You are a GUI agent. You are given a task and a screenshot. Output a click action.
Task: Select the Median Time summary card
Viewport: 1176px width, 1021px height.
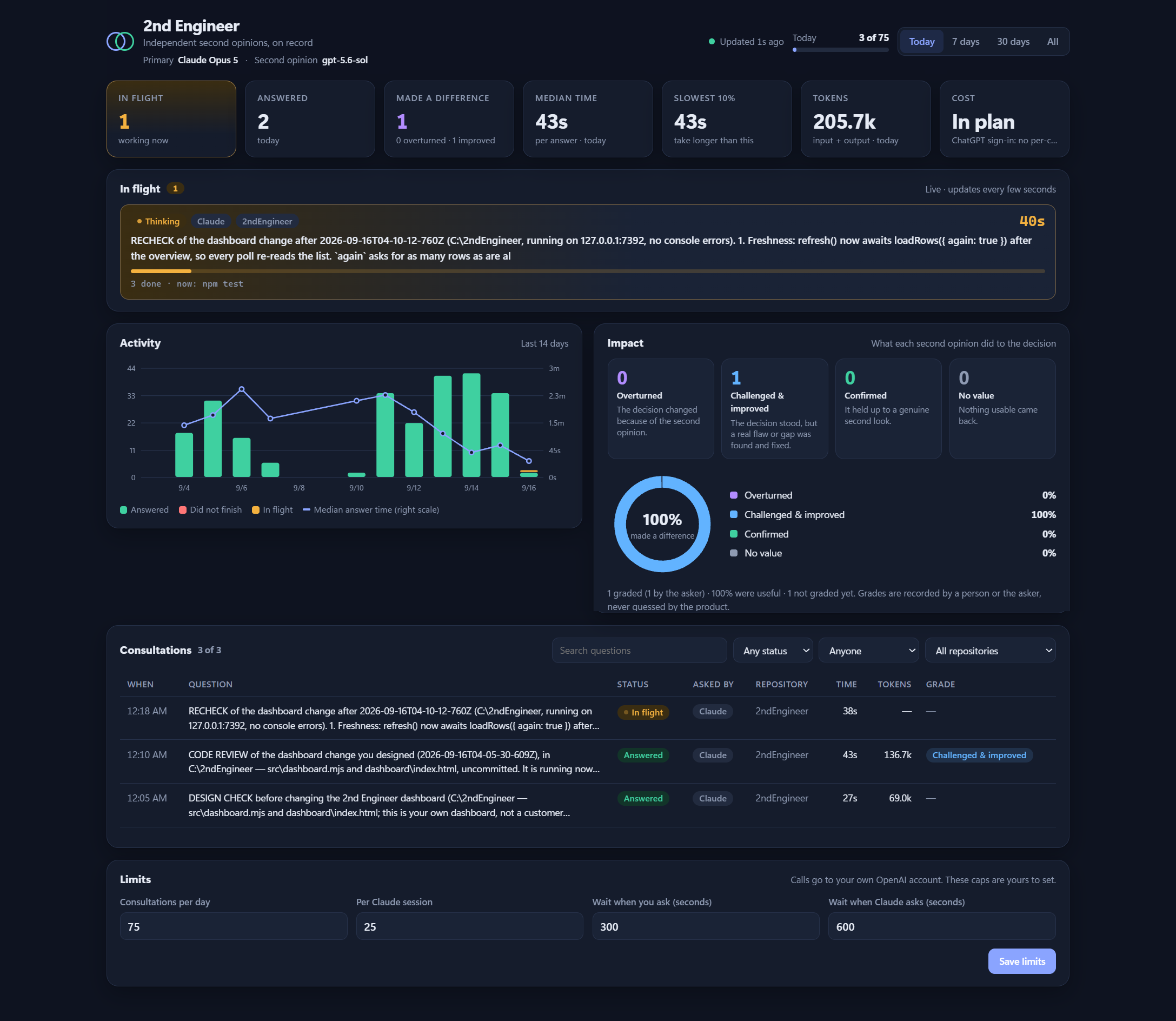587,118
